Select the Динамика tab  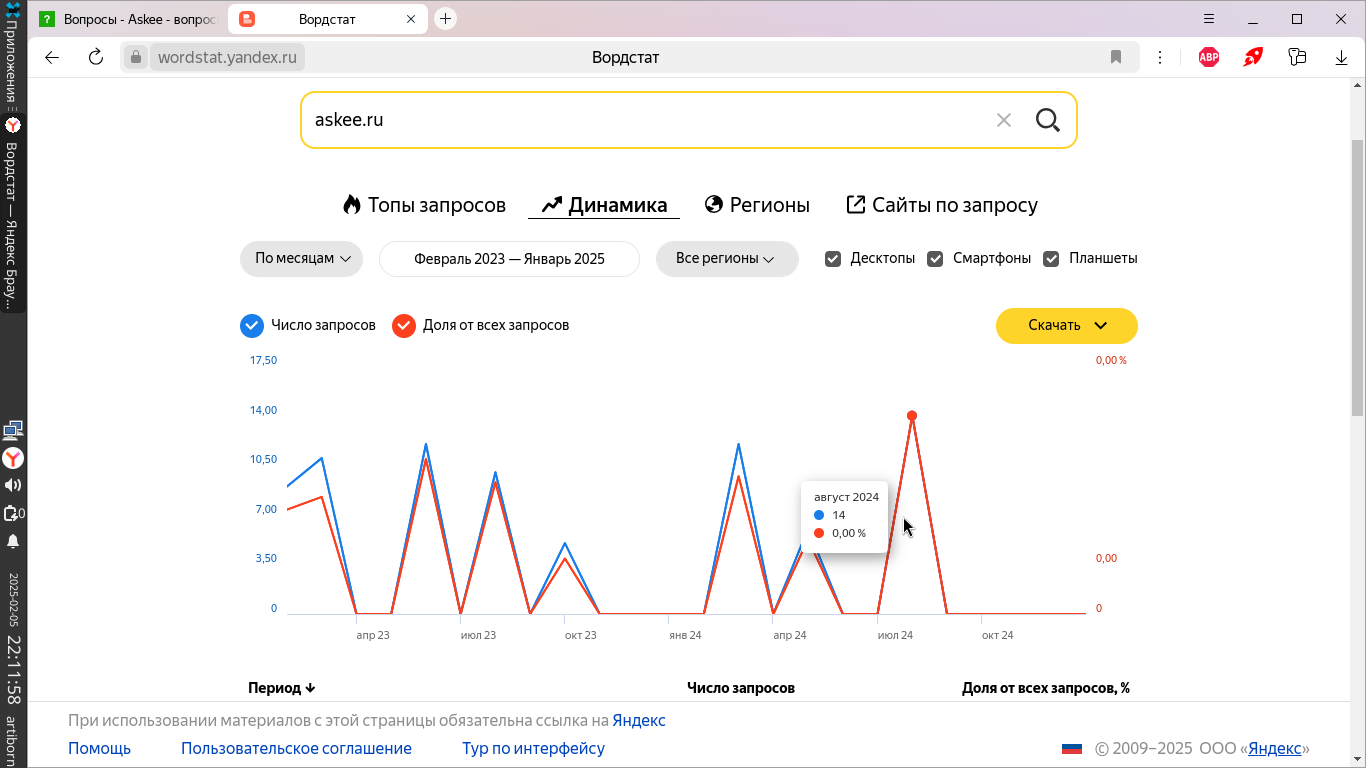coord(604,205)
